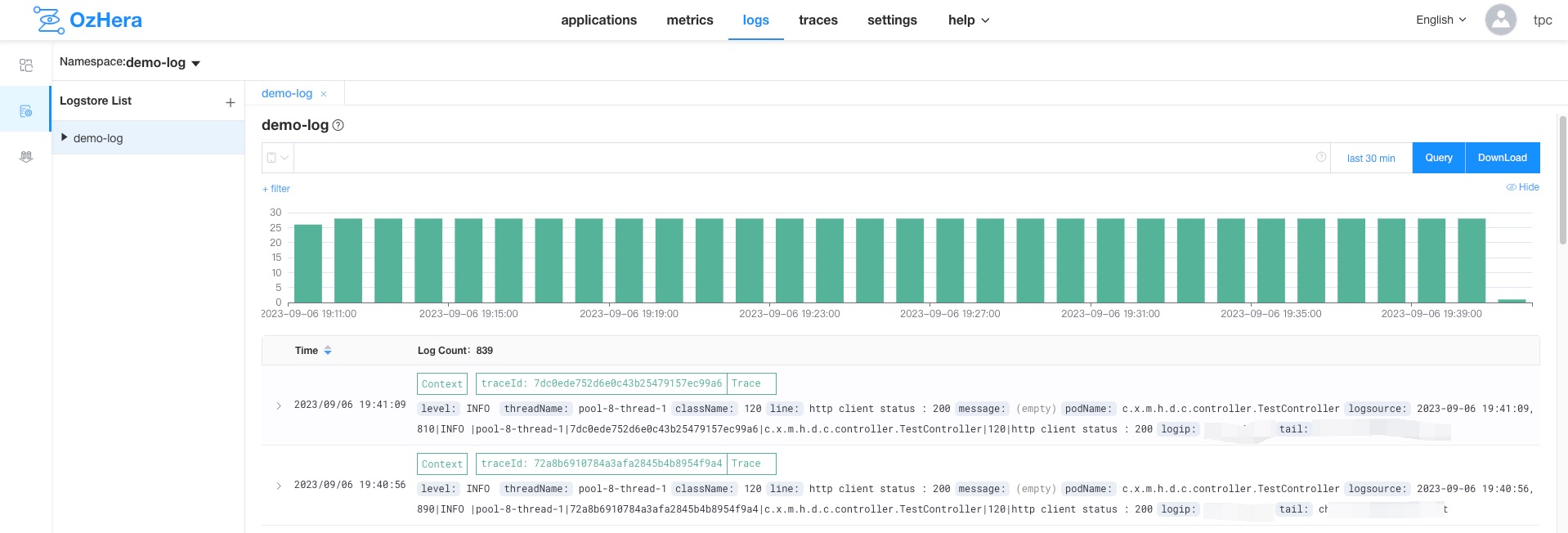The height and width of the screenshot is (533, 1568).
Task: Add a new logstore with plus icon
Action: pyautogui.click(x=230, y=102)
